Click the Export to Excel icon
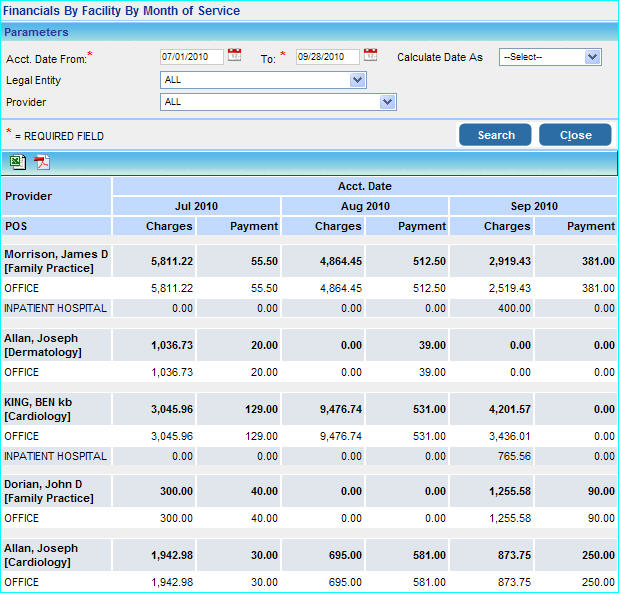 18,163
